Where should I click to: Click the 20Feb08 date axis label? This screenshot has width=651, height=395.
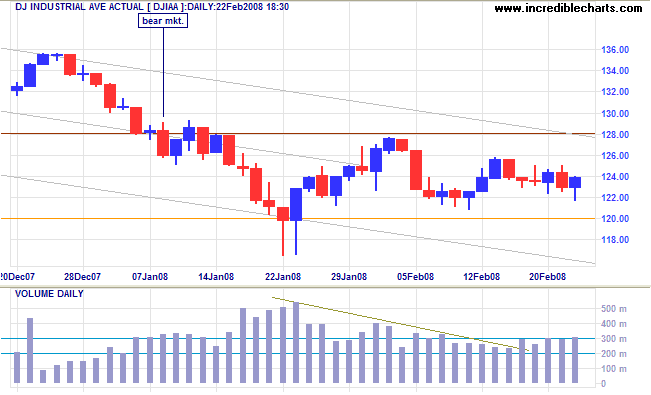547,277
